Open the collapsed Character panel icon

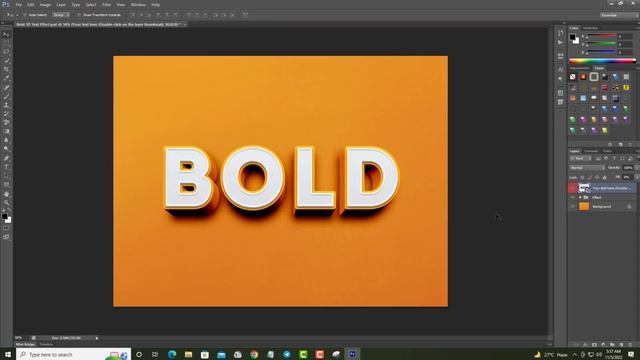pos(560,70)
